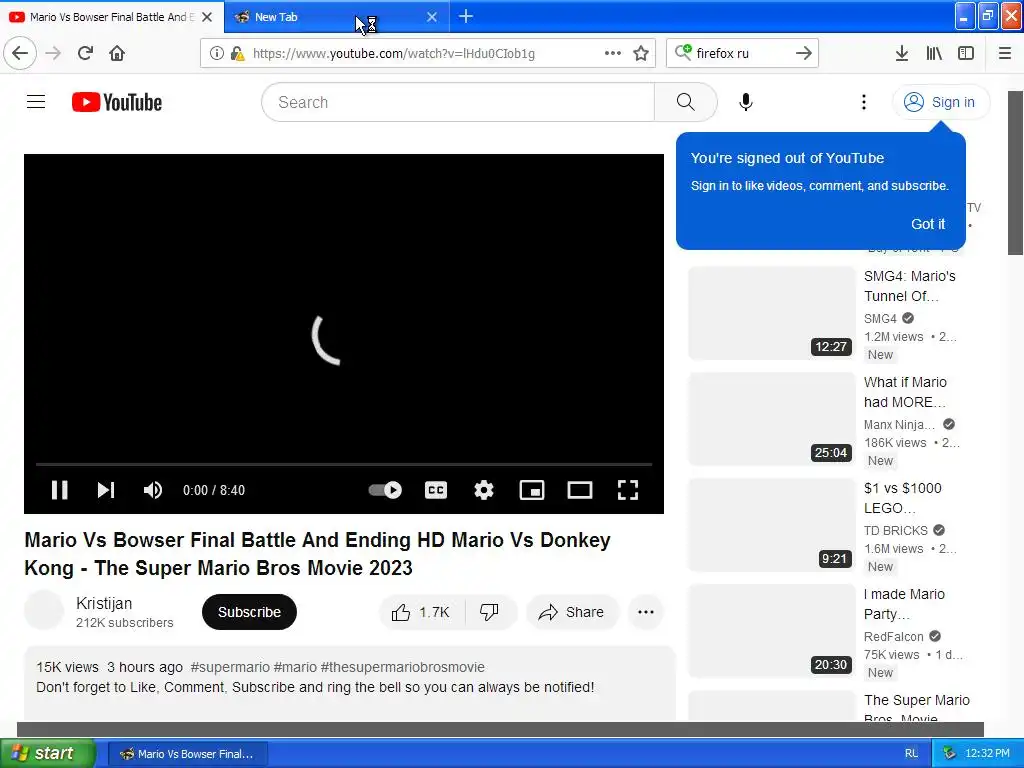The height and width of the screenshot is (768, 1024).
Task: Bookmark this page with the star icon
Action: pos(641,54)
